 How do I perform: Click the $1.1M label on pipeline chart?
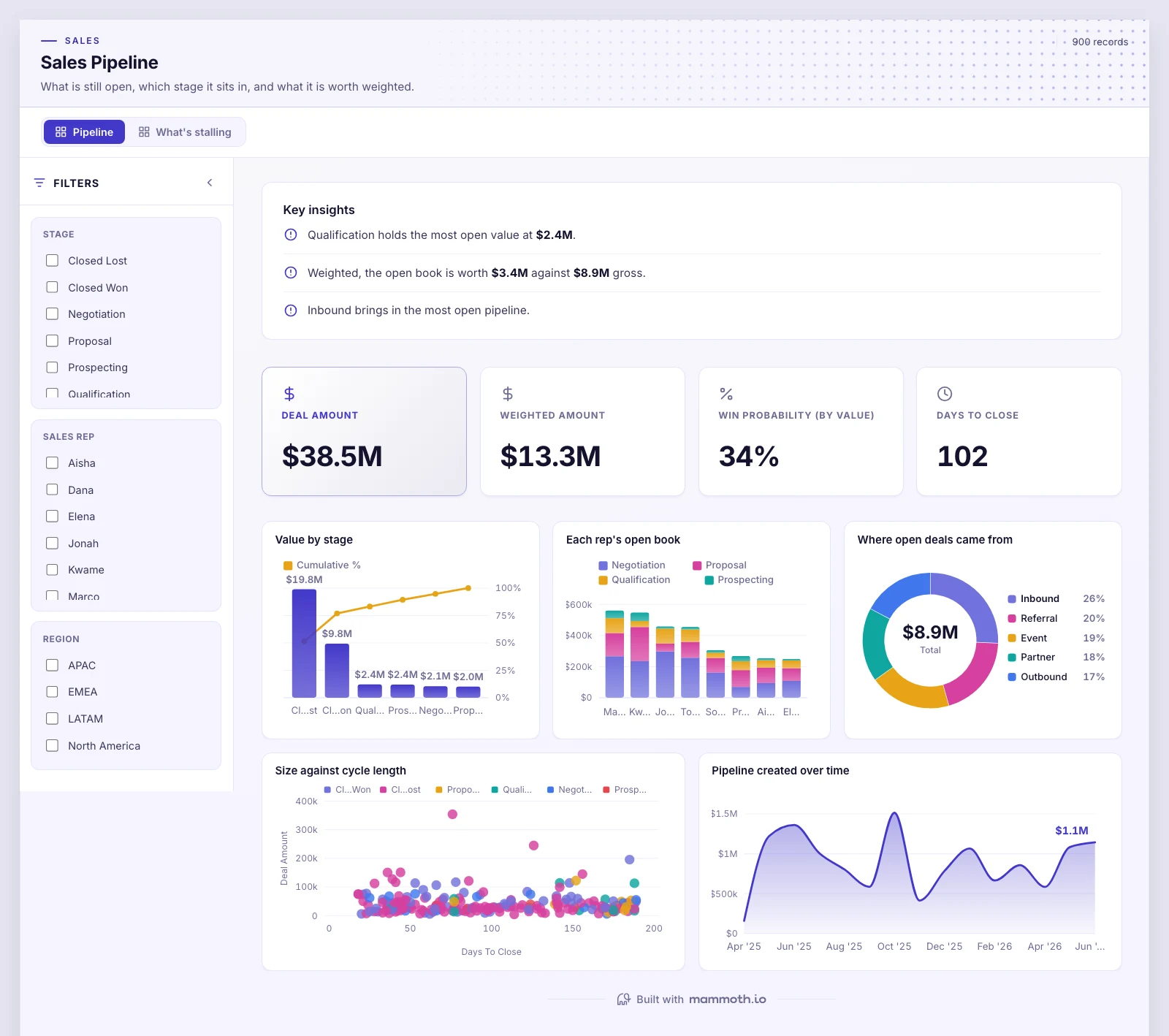[1072, 831]
